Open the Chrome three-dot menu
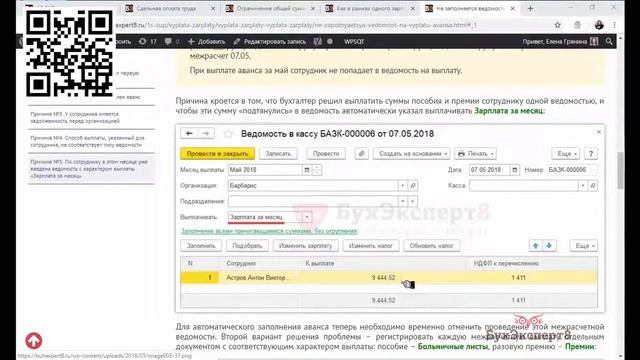 (x=614, y=25)
